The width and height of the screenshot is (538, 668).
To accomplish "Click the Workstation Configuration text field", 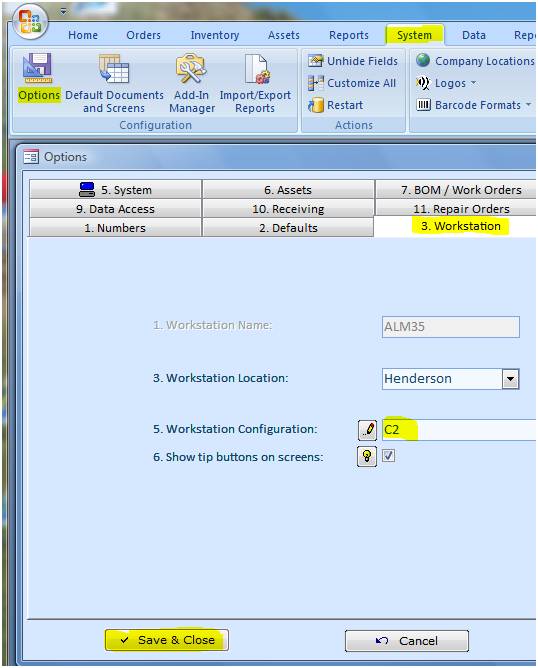I will tap(459, 429).
